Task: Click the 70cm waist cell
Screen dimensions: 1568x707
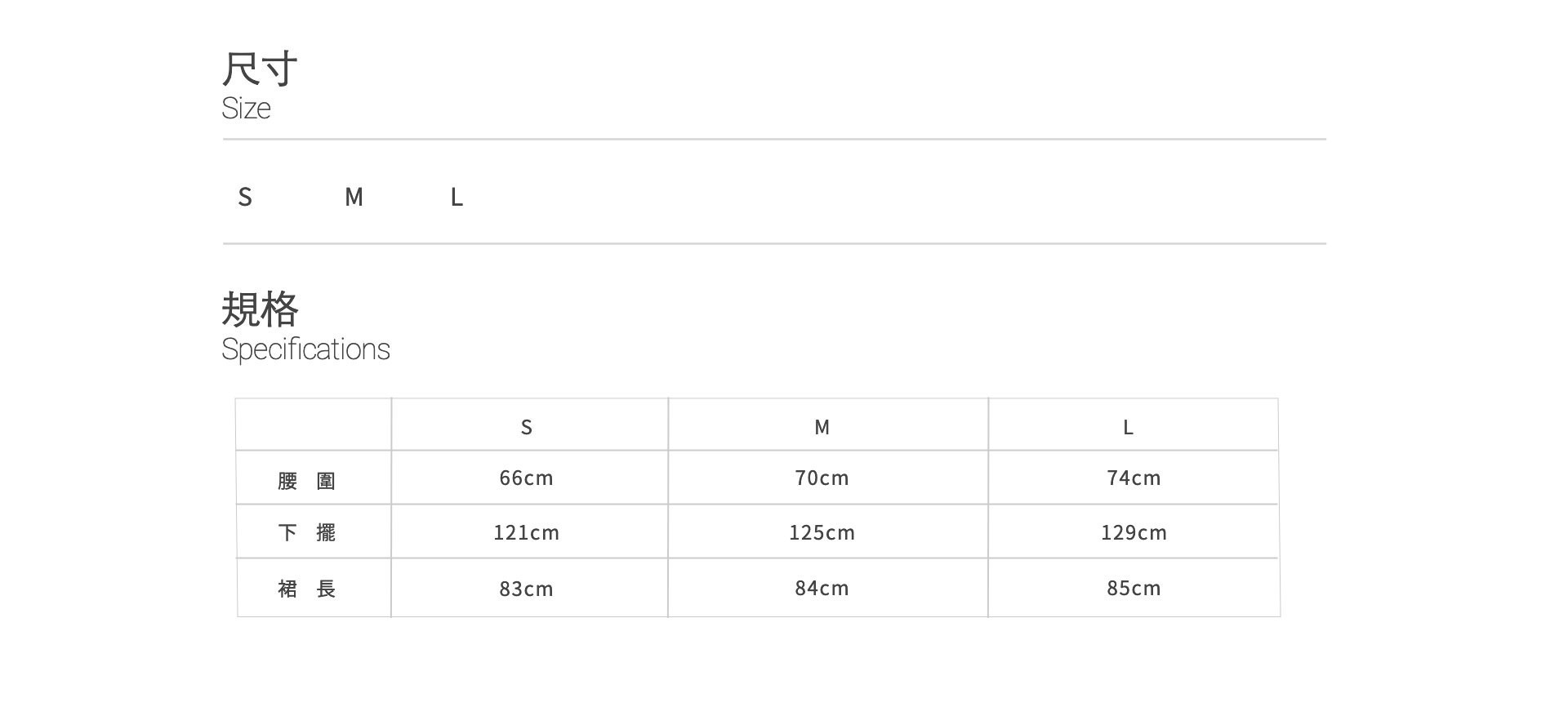Action: (822, 478)
